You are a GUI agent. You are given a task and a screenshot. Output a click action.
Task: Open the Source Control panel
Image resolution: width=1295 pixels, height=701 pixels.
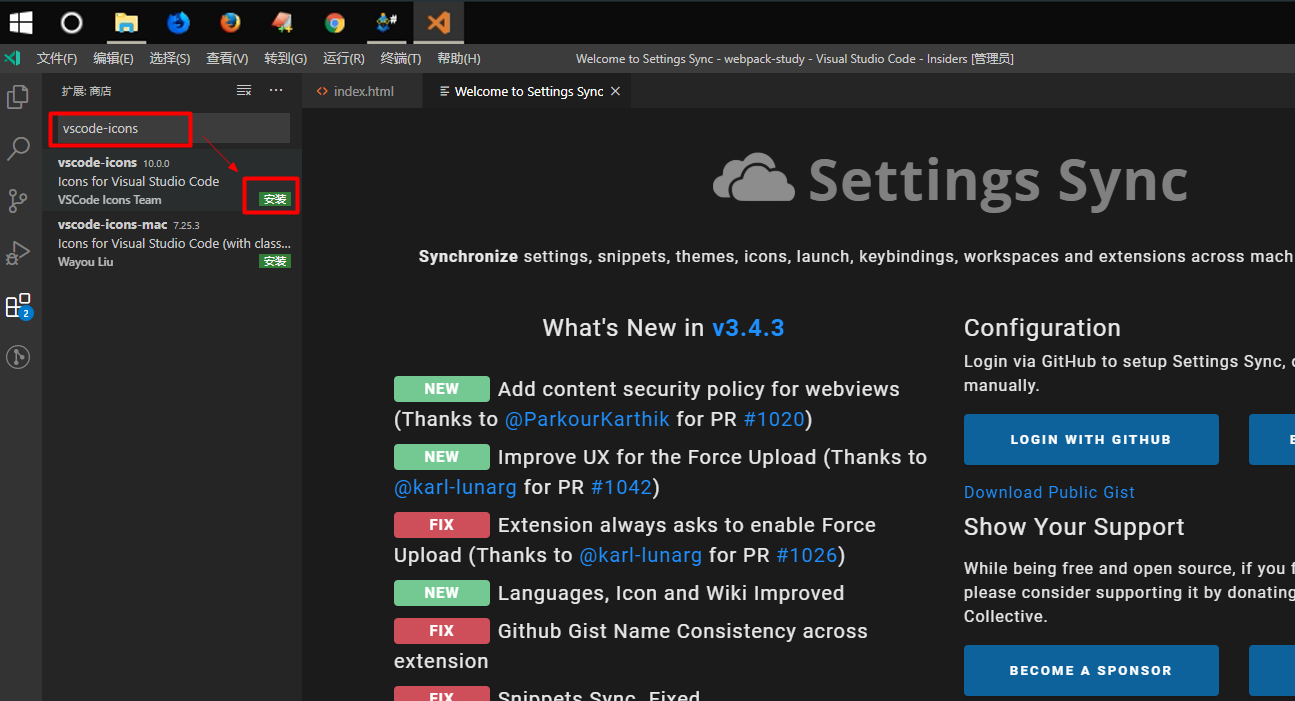tap(18, 200)
